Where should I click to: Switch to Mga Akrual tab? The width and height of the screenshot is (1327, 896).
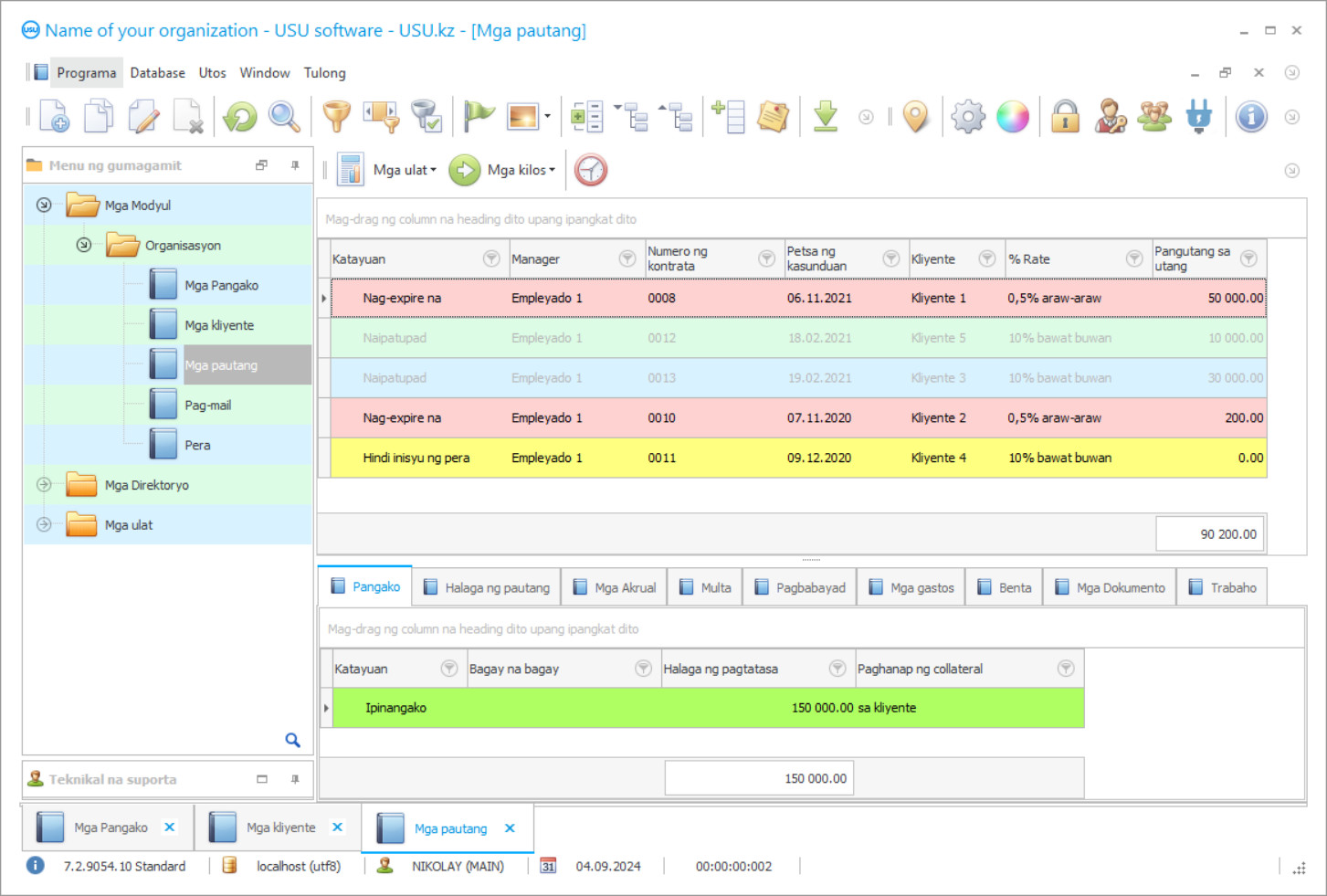[615, 587]
